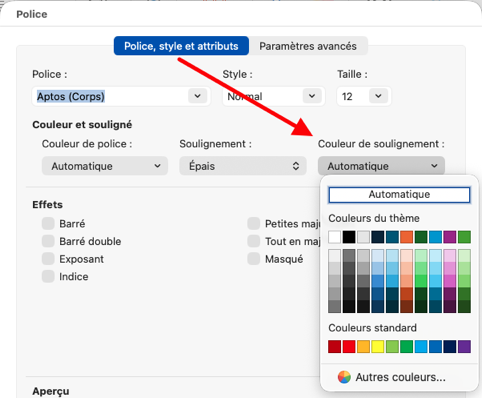The height and width of the screenshot is (398, 482).
Task: Select the dark navy standard color swatch
Action: (x=450, y=347)
